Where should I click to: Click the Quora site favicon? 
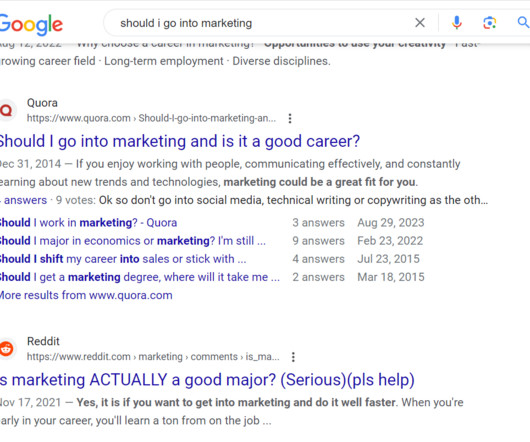pos(7,110)
